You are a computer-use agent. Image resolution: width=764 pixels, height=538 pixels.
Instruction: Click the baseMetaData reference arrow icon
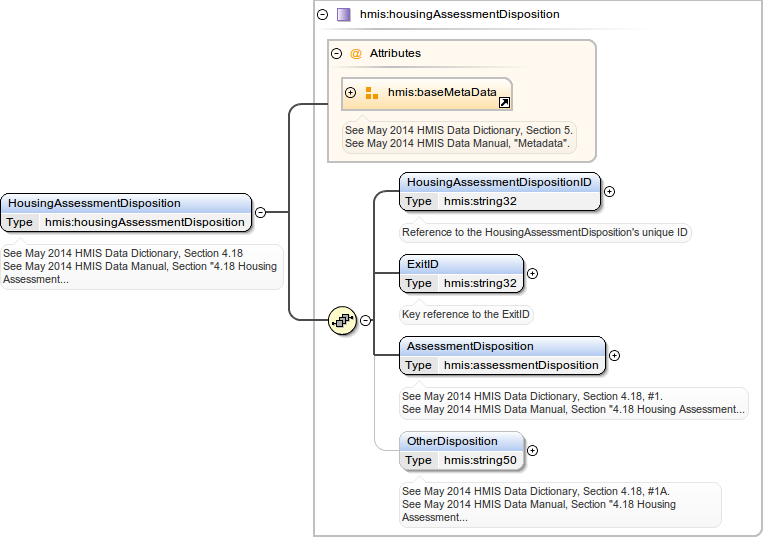tap(504, 102)
